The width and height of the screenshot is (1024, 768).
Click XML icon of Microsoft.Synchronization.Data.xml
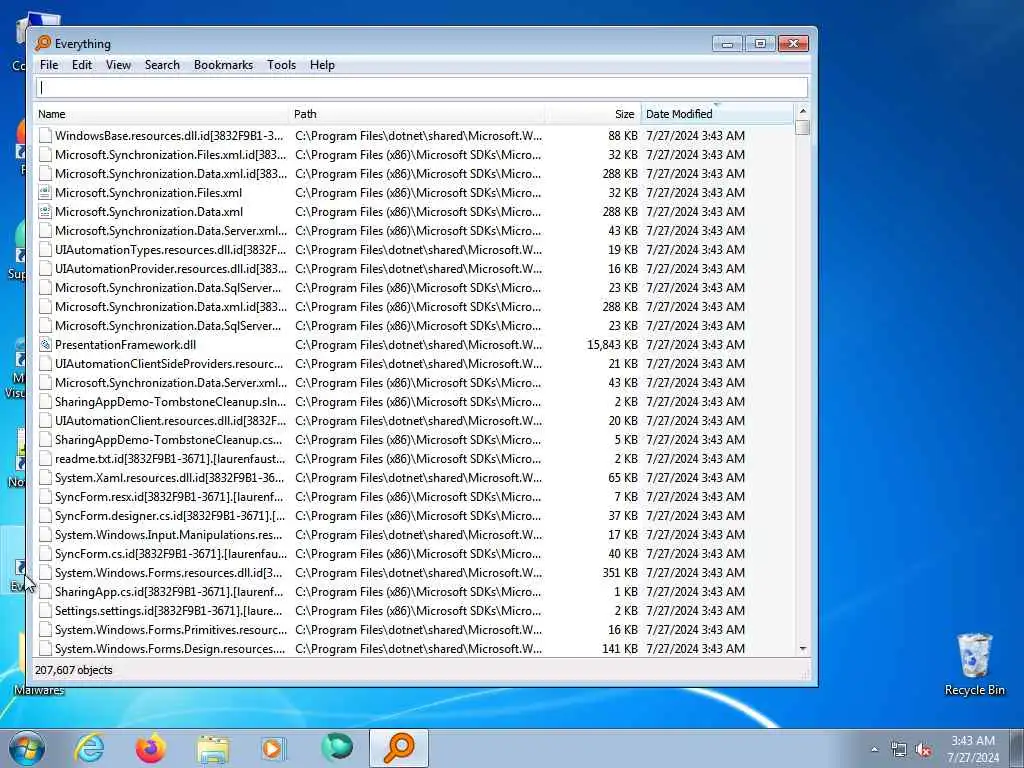pos(45,212)
